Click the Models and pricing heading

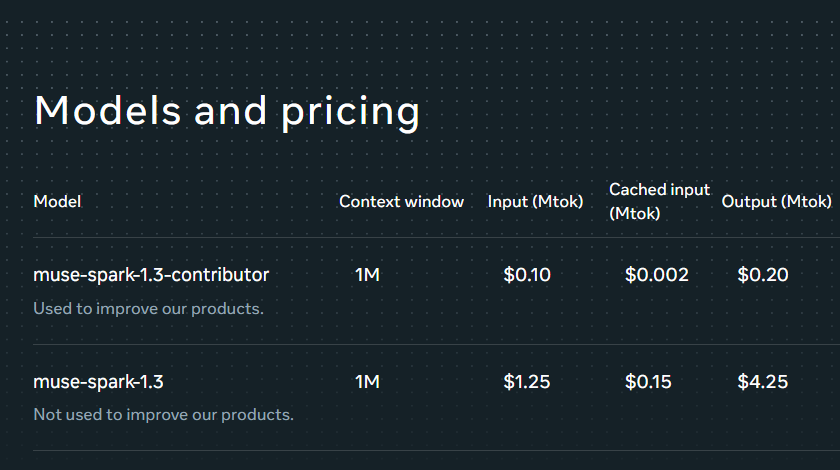click(227, 111)
